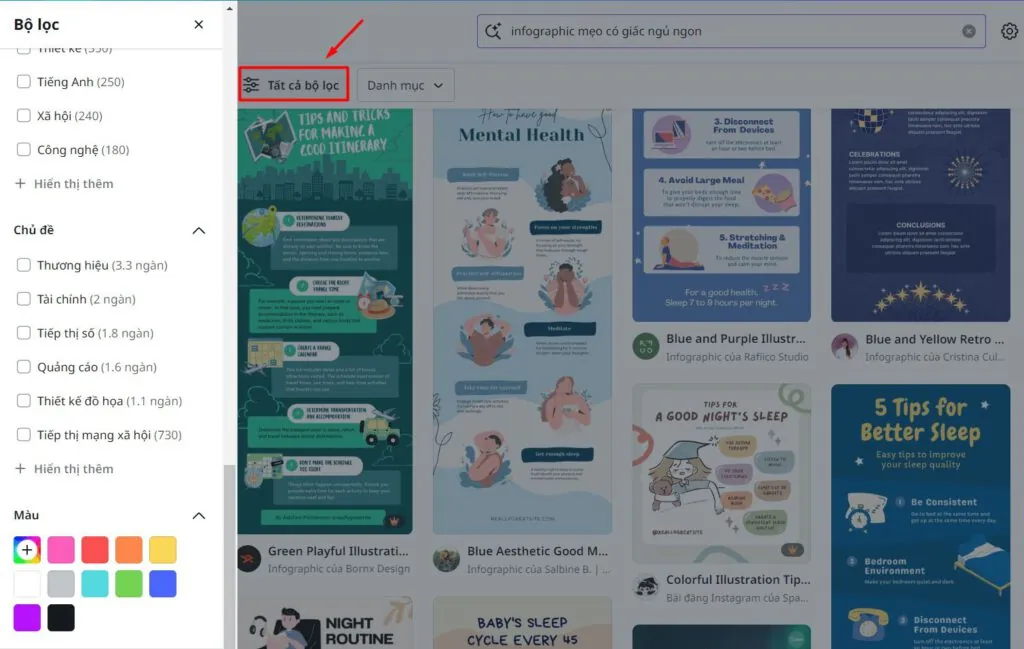Image resolution: width=1024 pixels, height=649 pixels.
Task: Add a custom color with plus swatch
Action: tap(27, 550)
